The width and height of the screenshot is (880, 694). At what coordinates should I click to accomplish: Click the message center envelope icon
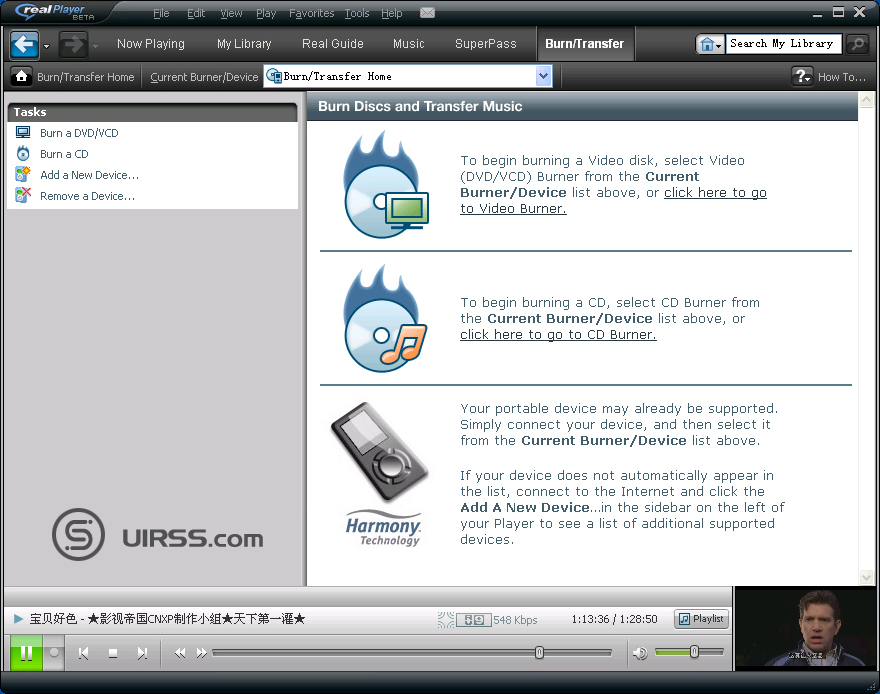click(428, 12)
